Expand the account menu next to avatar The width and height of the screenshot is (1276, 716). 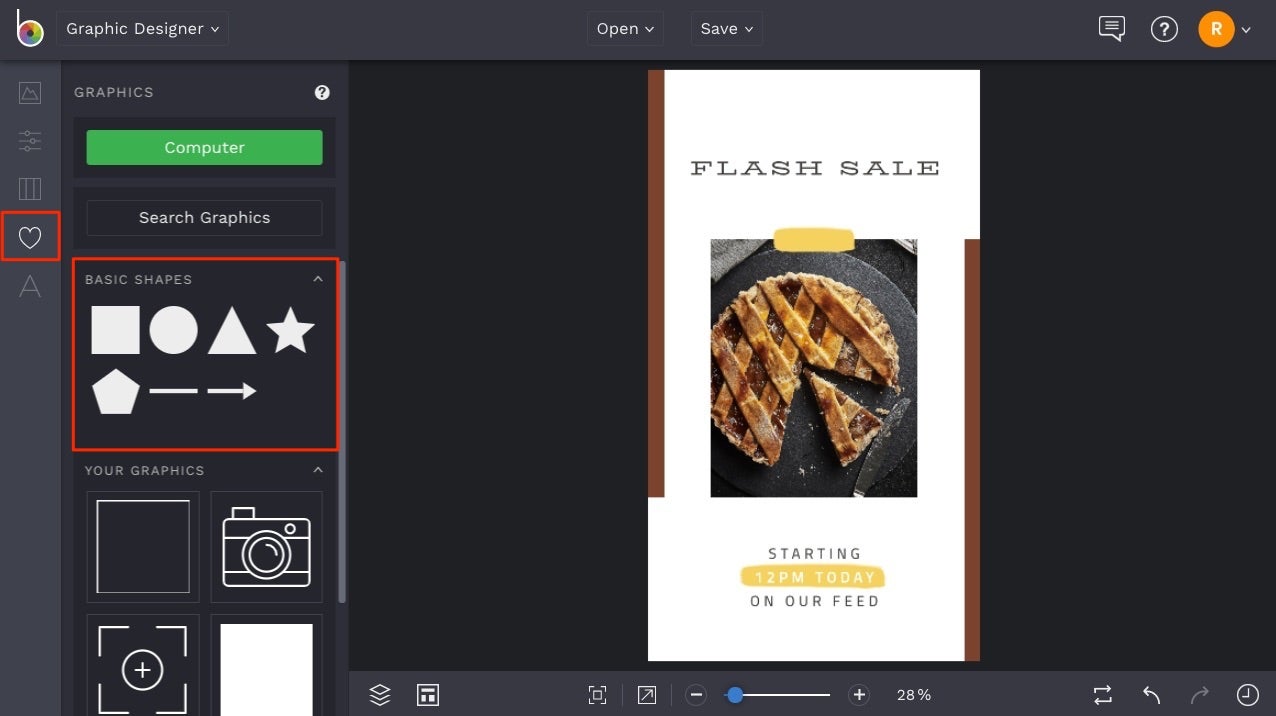point(1245,29)
